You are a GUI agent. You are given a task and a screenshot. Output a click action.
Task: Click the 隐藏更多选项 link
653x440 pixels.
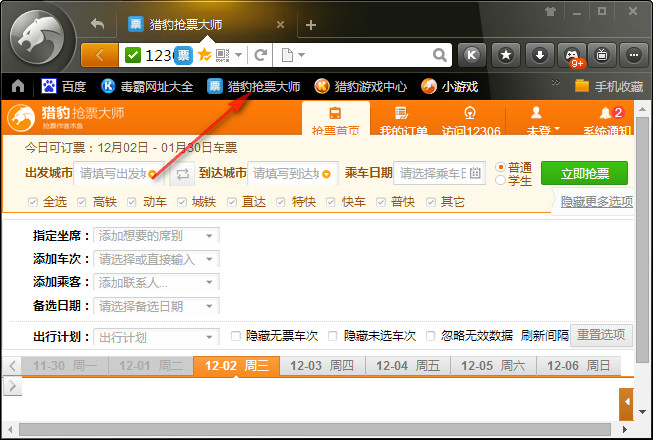pyautogui.click(x=597, y=201)
